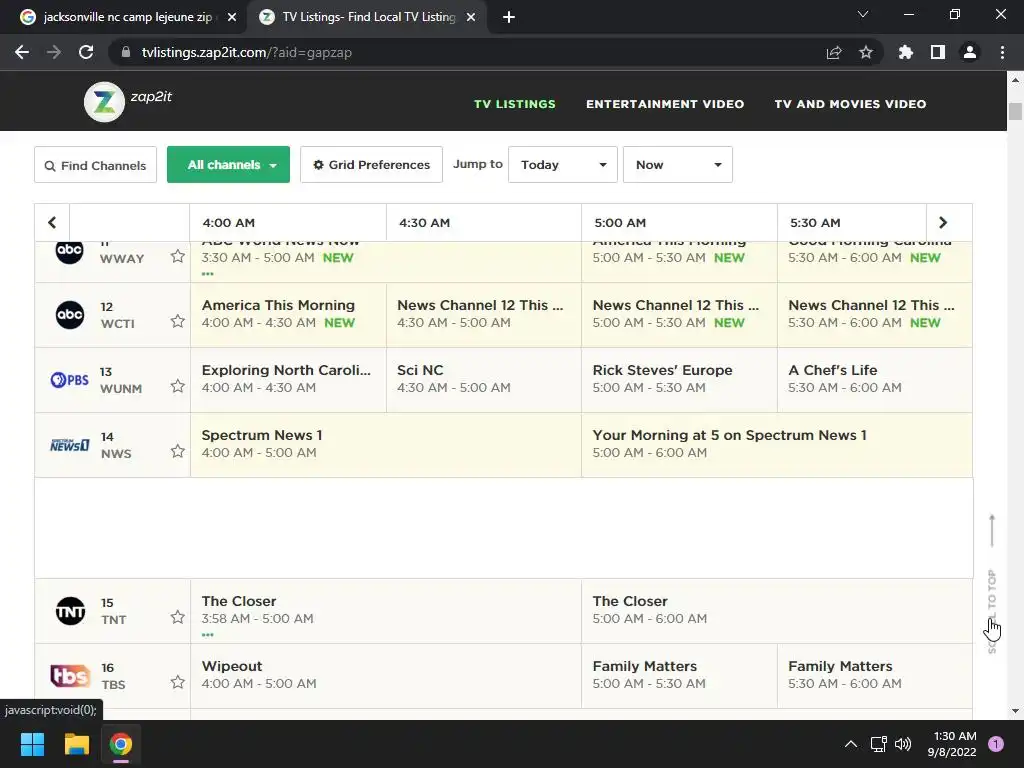The image size is (1024, 768).
Task: Go to earlier time slots arrow
Action: [x=52, y=223]
